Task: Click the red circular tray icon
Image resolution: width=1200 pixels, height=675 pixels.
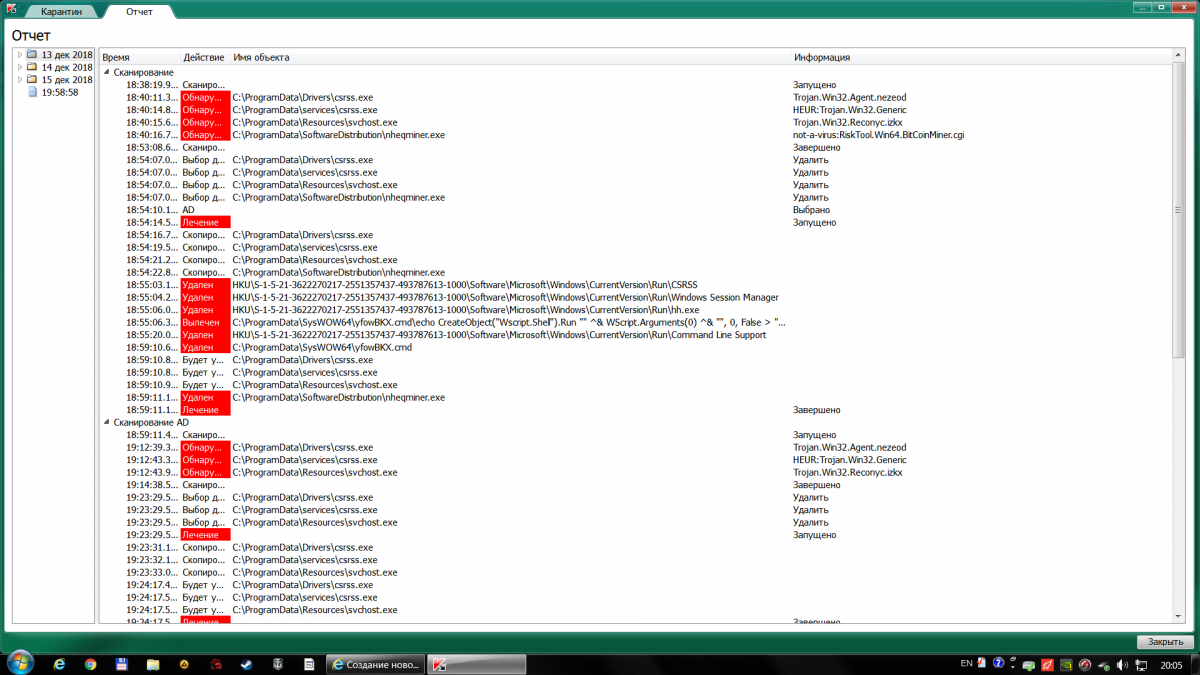Action: tap(1084, 664)
